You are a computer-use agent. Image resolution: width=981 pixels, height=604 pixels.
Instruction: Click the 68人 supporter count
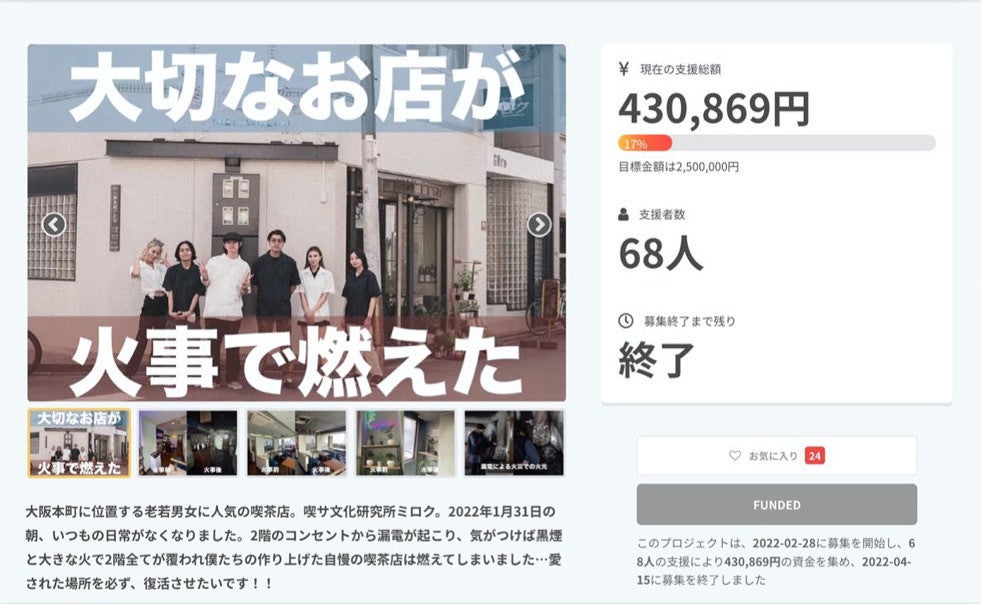[x=661, y=254]
